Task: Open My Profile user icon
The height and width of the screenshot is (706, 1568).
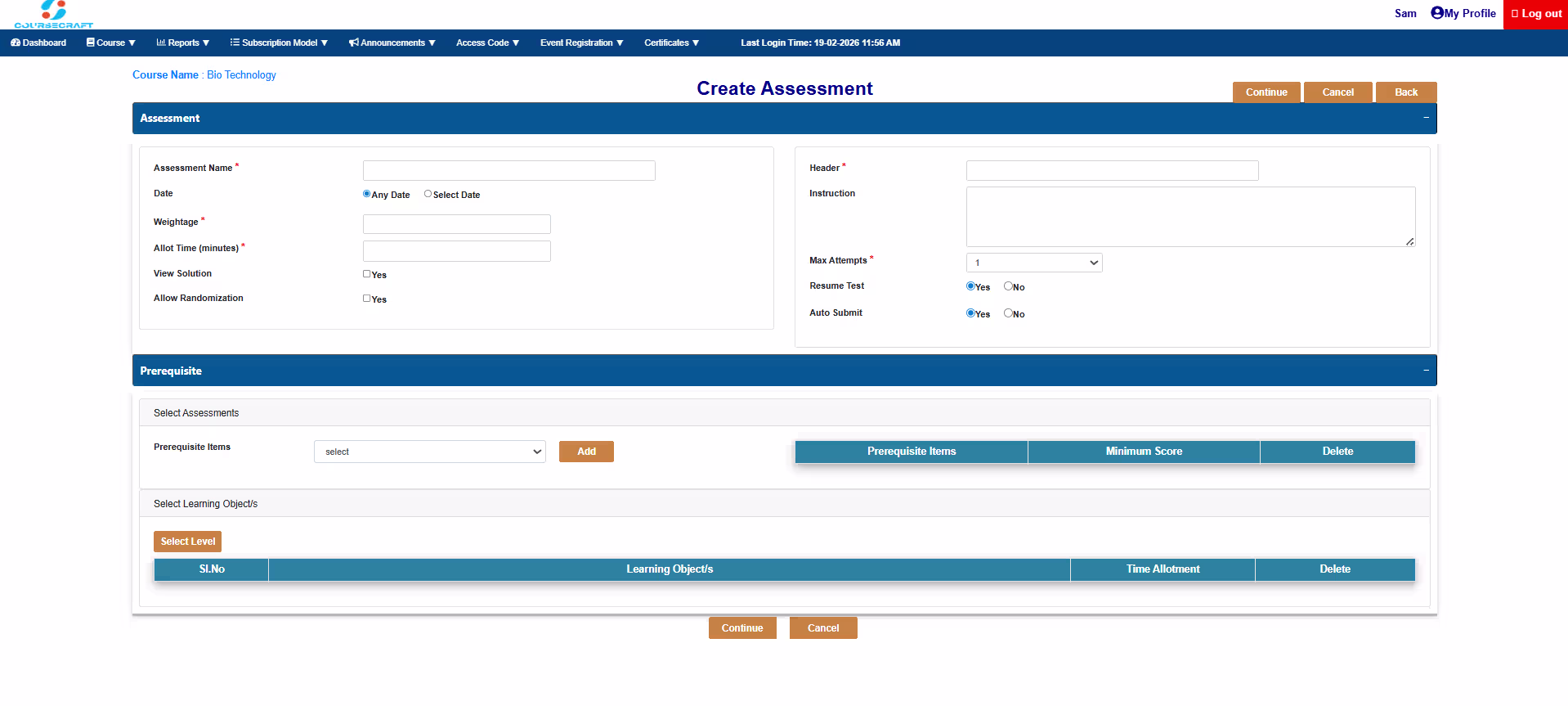Action: click(1437, 13)
